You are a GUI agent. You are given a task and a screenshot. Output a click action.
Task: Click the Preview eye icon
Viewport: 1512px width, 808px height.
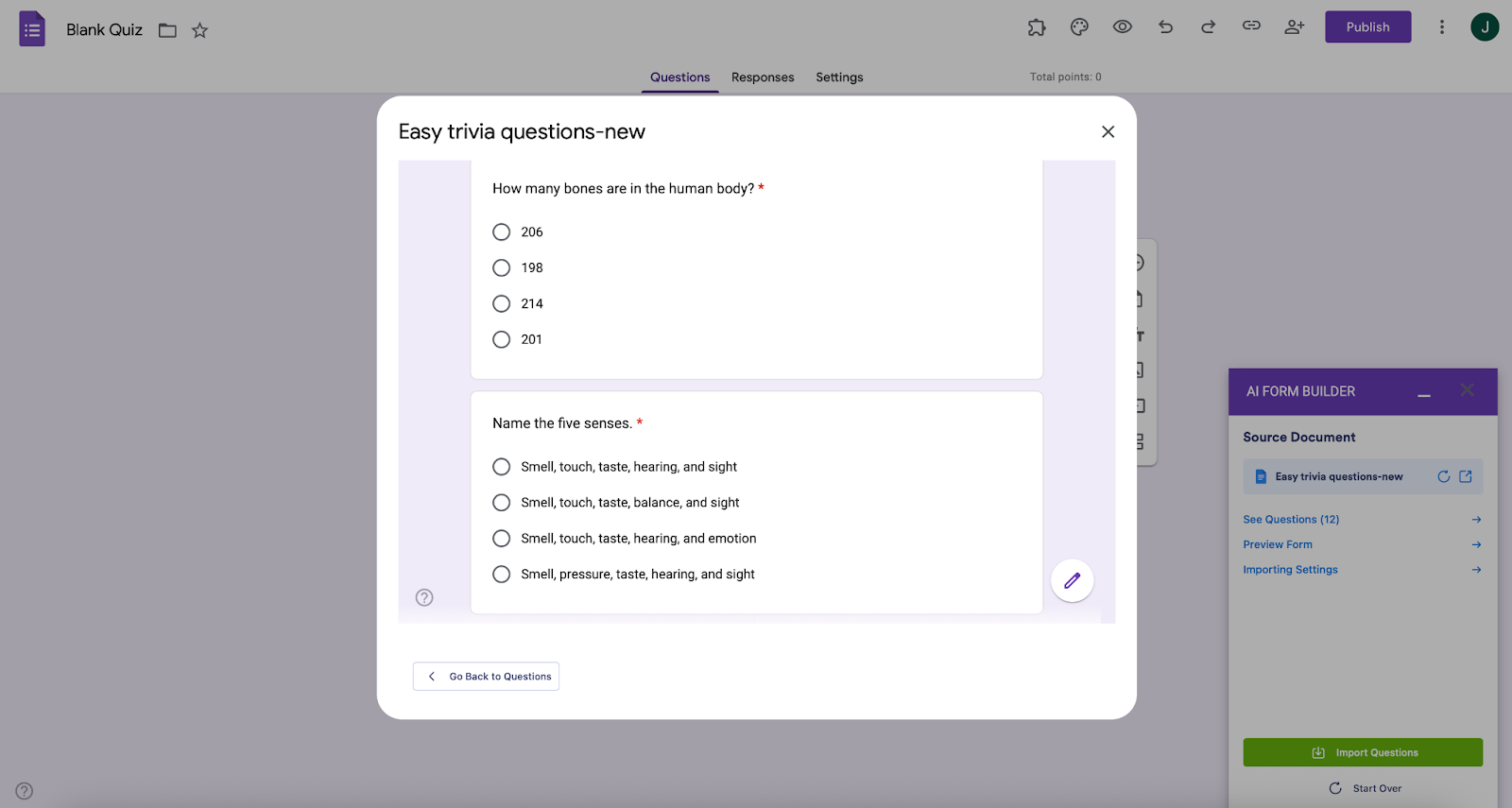(x=1122, y=26)
